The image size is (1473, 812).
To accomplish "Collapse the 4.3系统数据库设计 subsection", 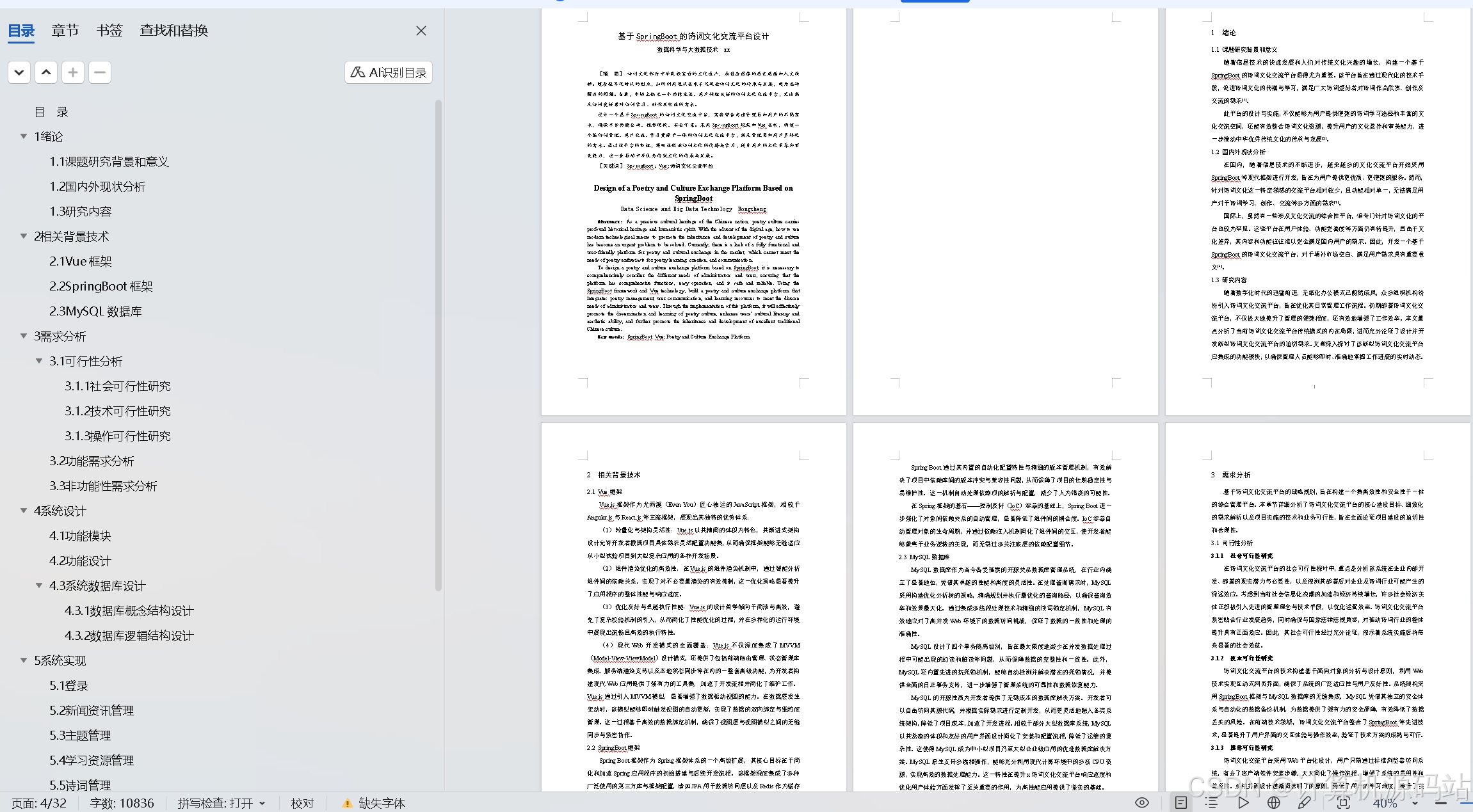I will tap(39, 585).
